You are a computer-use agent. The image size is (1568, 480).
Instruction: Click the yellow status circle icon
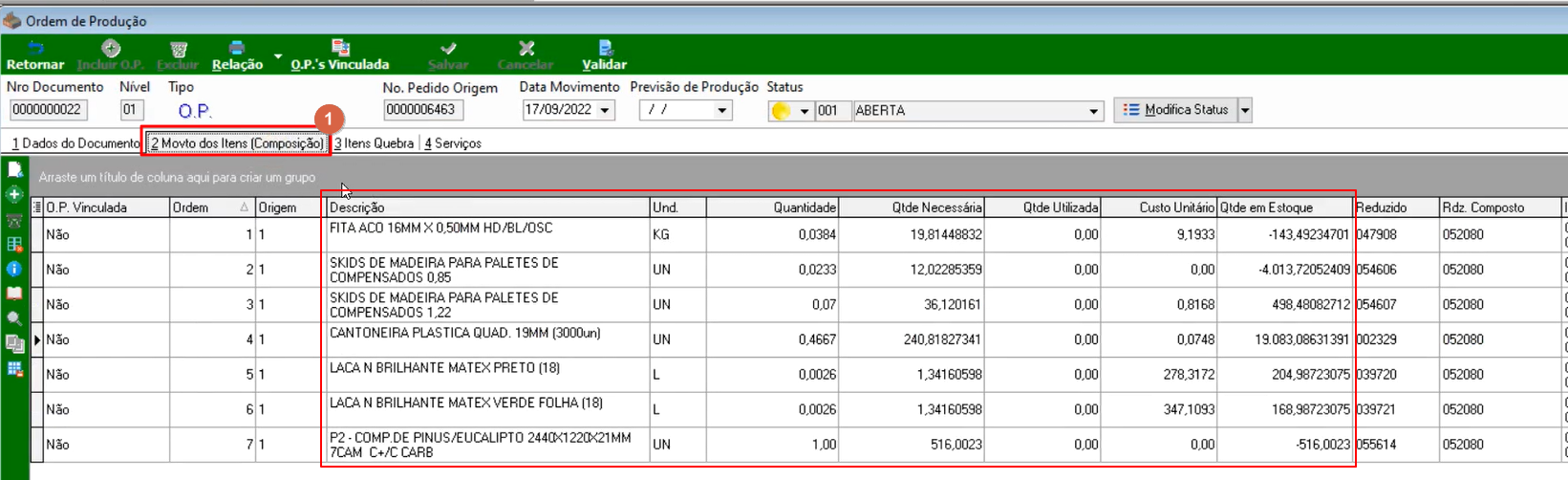781,111
